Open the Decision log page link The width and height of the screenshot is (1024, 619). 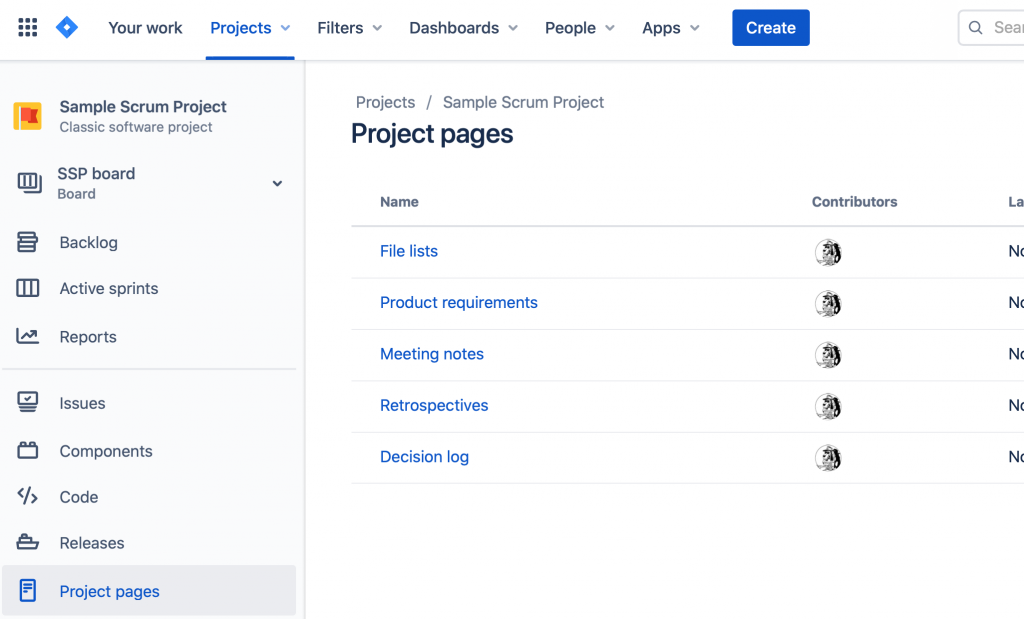424,456
